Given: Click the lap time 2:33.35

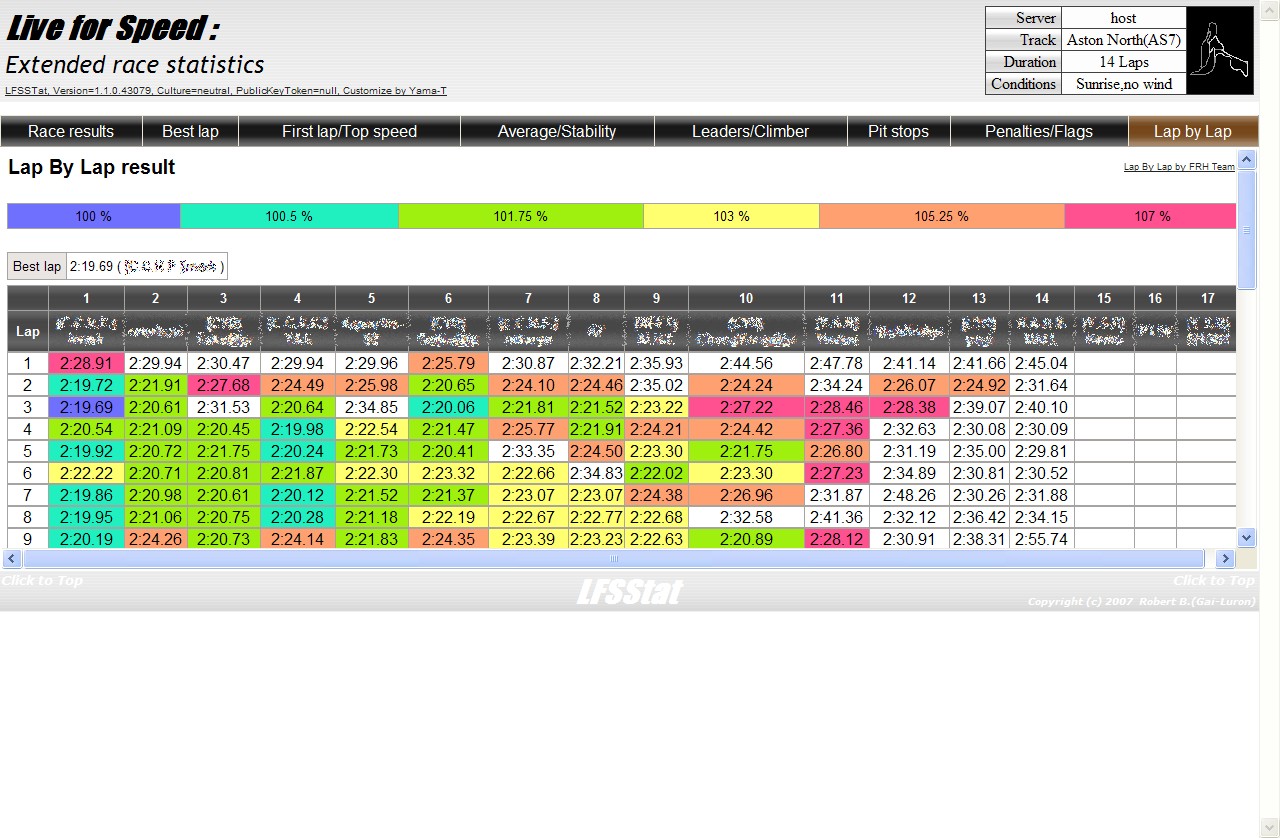Looking at the screenshot, I should point(528,451).
